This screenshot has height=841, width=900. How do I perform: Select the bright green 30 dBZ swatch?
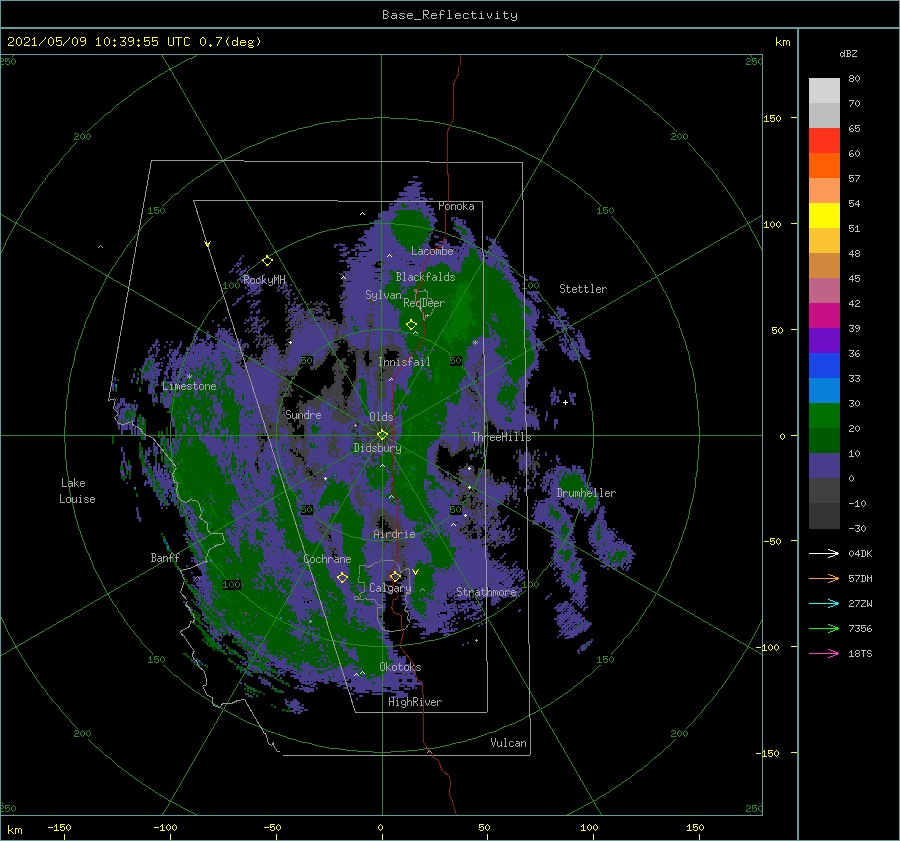coord(824,415)
